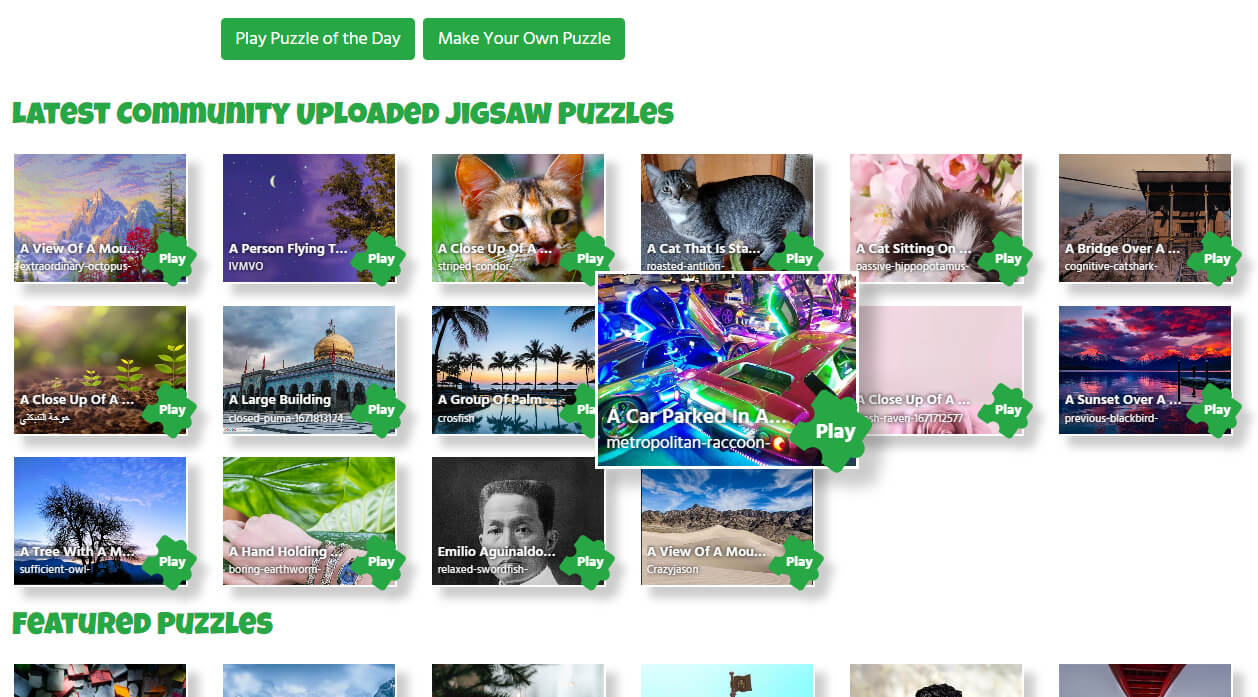Click Play badge on enlarged car puzzle
Viewport: 1258px width, 697px height.
coord(835,431)
